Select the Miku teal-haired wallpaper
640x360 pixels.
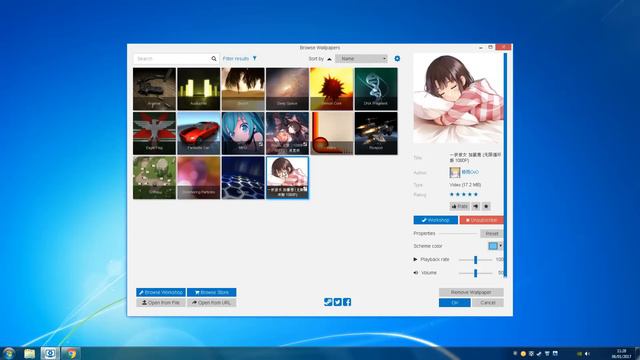(243, 133)
